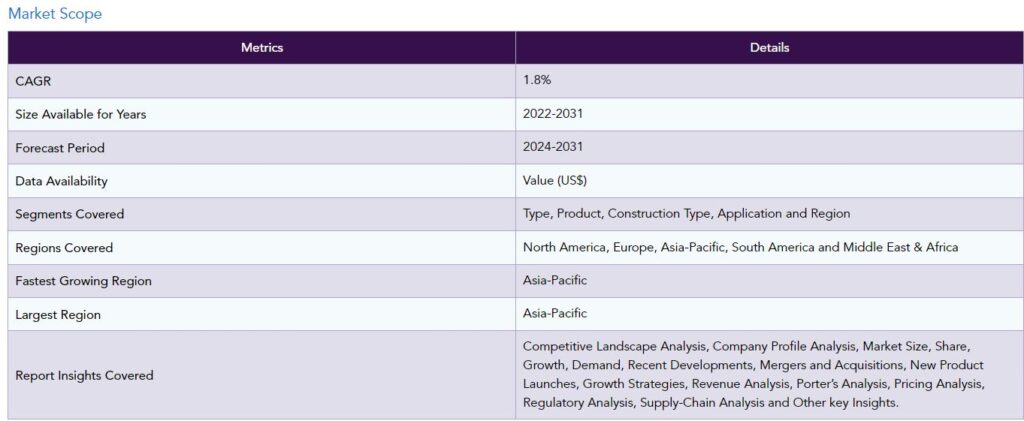
Task: Click the CAGR metric cell
Action: tap(34, 81)
